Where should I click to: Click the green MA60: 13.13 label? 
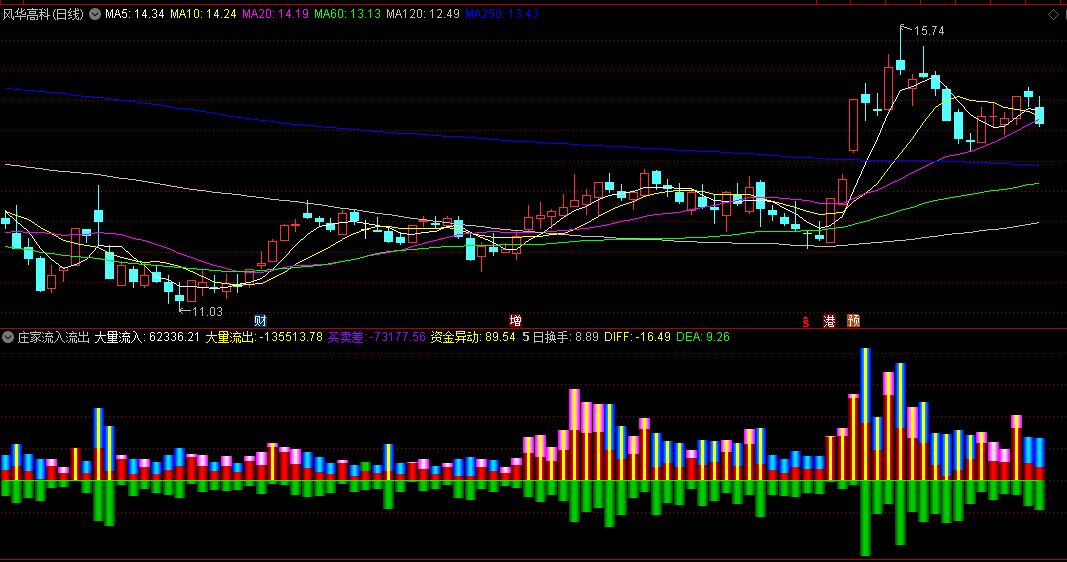pos(348,14)
